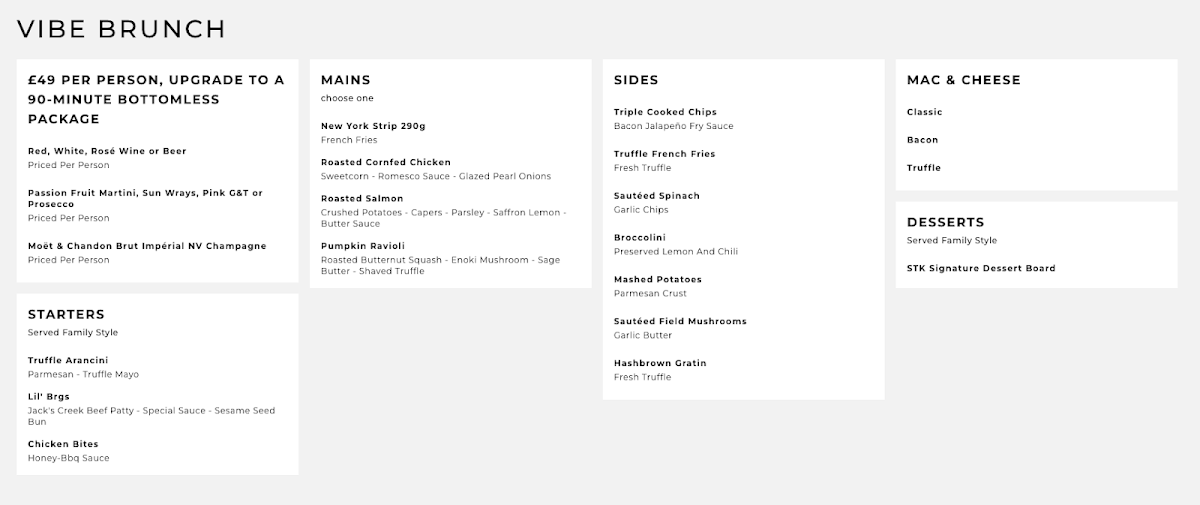Select the Broccolini side dish
1200x505 pixels.
(x=642, y=238)
